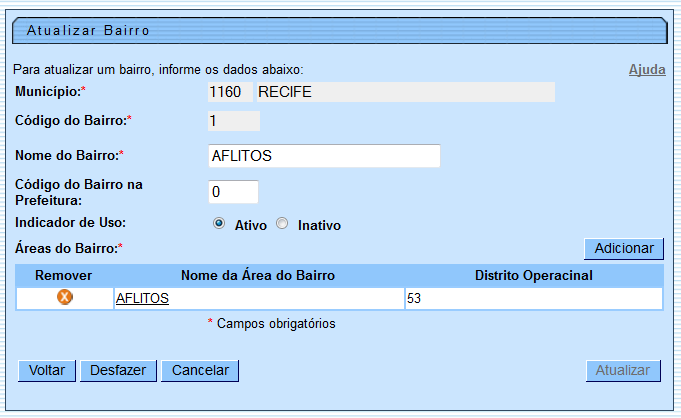The image size is (681, 418).
Task: Select the Inativo radio button
Action: 282,224
